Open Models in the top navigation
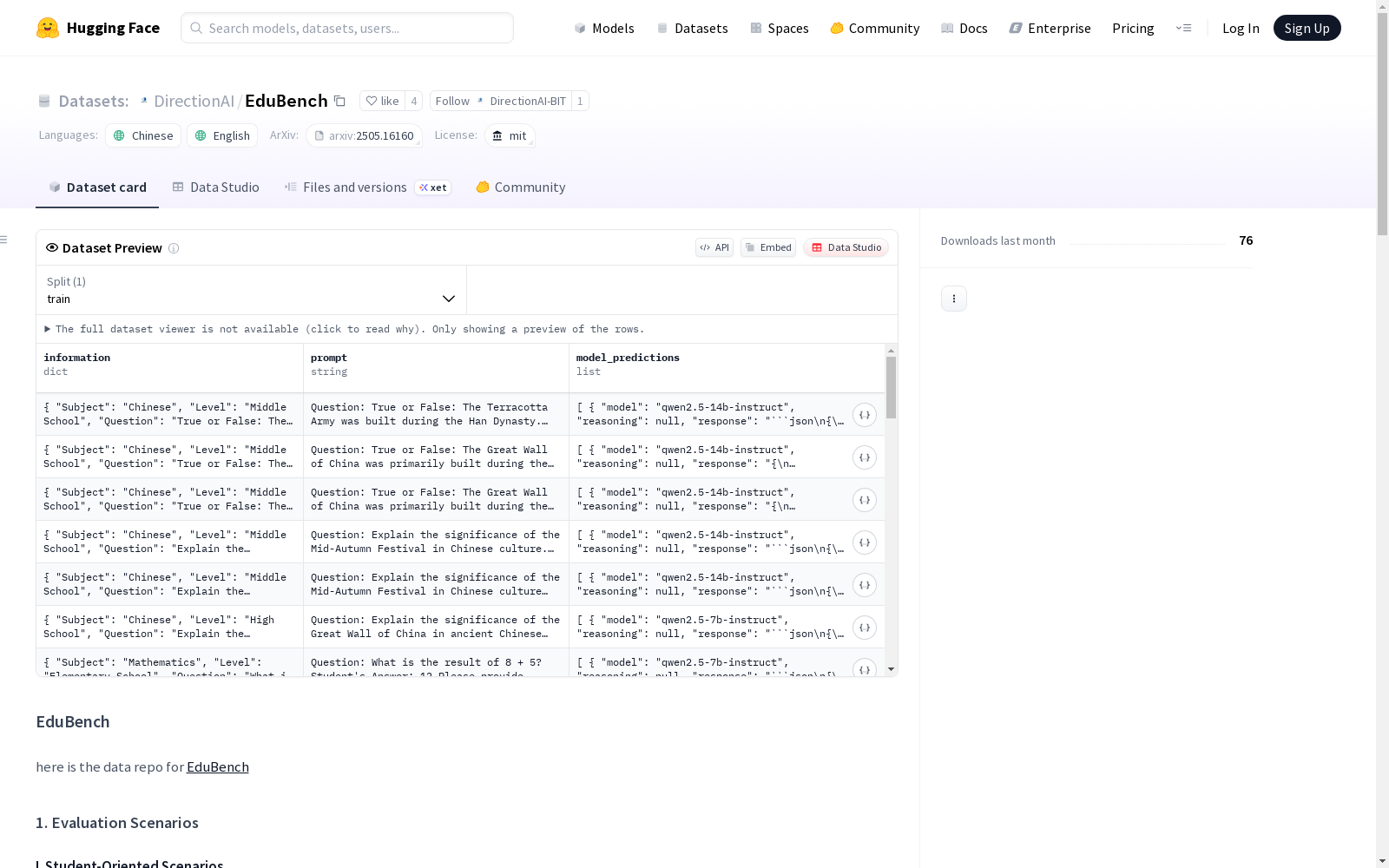 (x=604, y=28)
